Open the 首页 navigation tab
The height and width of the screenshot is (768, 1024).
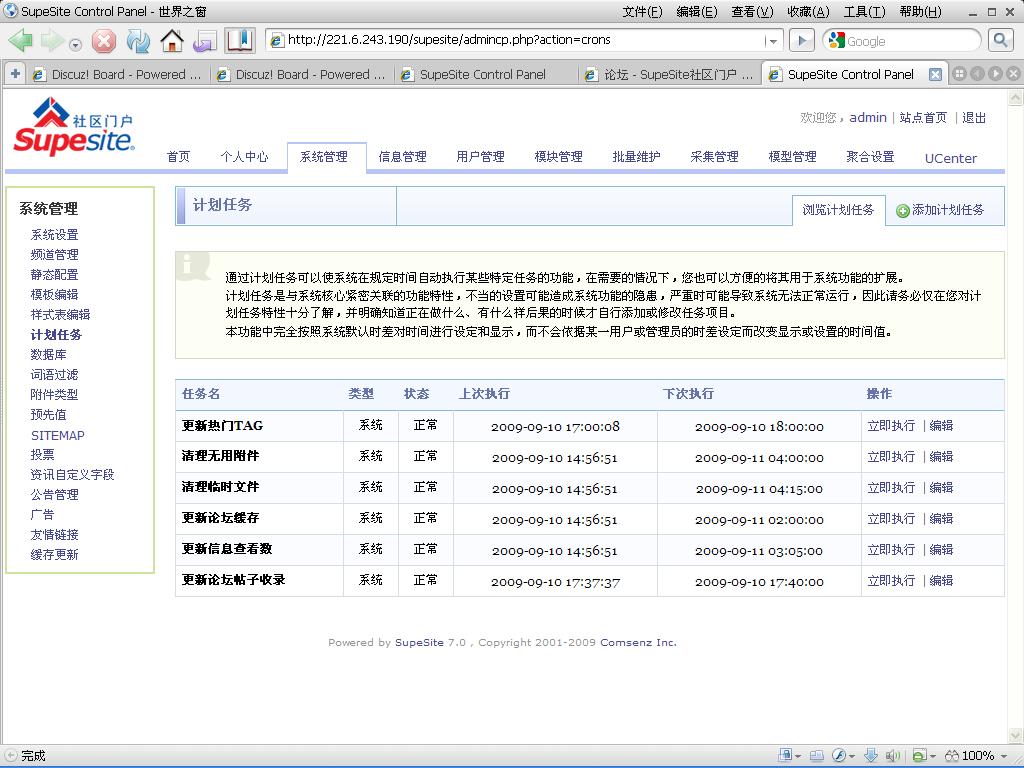(x=178, y=157)
